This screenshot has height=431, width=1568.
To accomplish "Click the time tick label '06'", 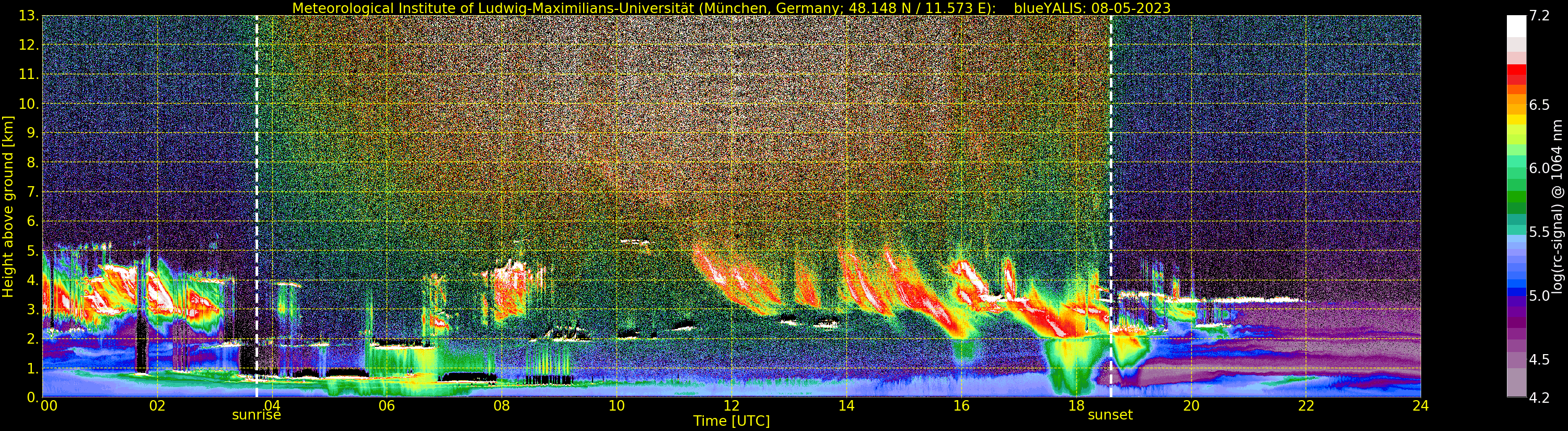I will tap(387, 406).
